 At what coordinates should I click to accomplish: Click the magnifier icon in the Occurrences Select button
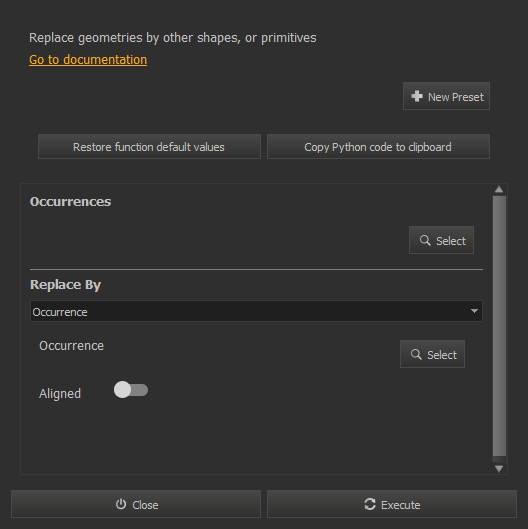coord(425,241)
